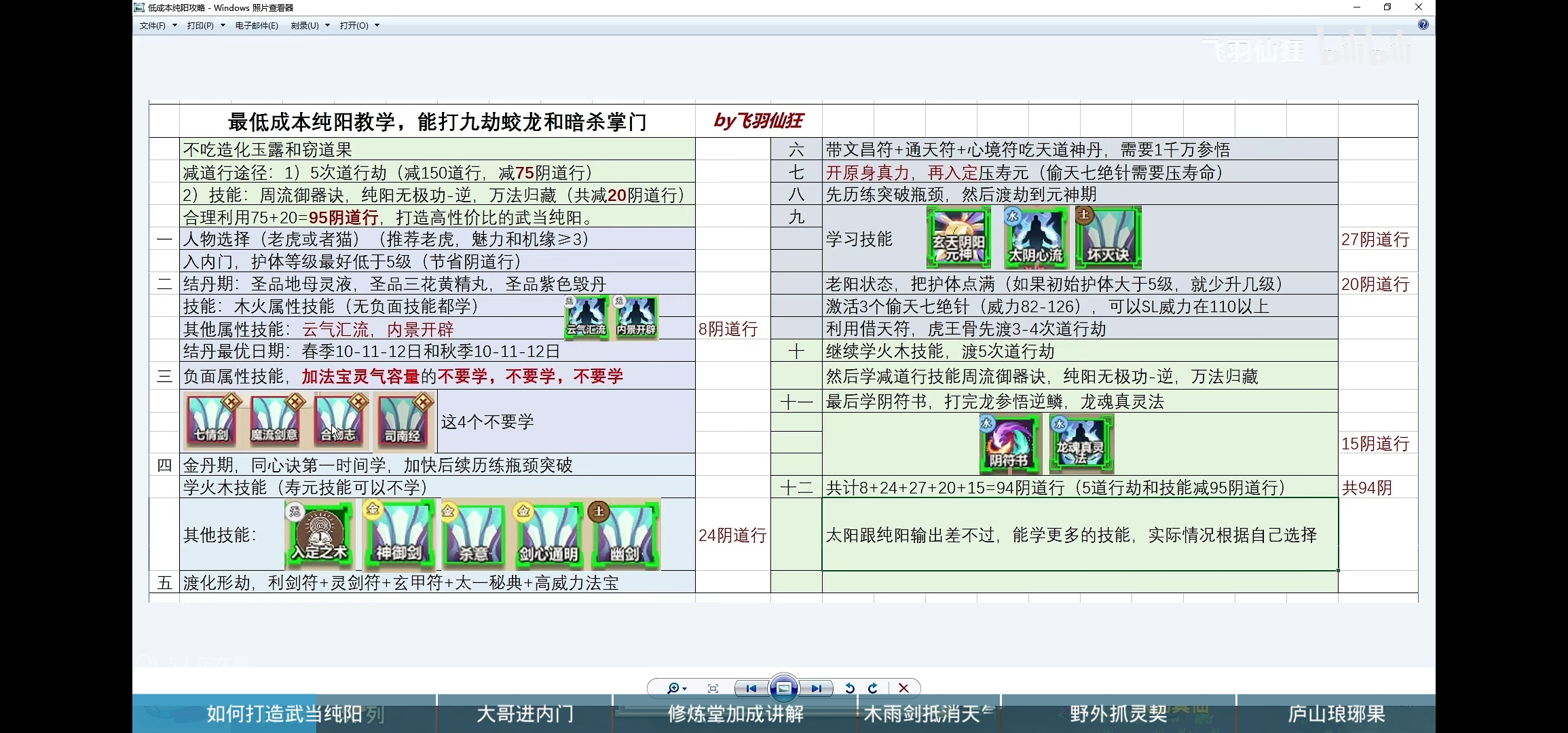Screen dimensions: 1568x733
Task: Click the row 结丹最优日期 cell
Action: (437, 351)
